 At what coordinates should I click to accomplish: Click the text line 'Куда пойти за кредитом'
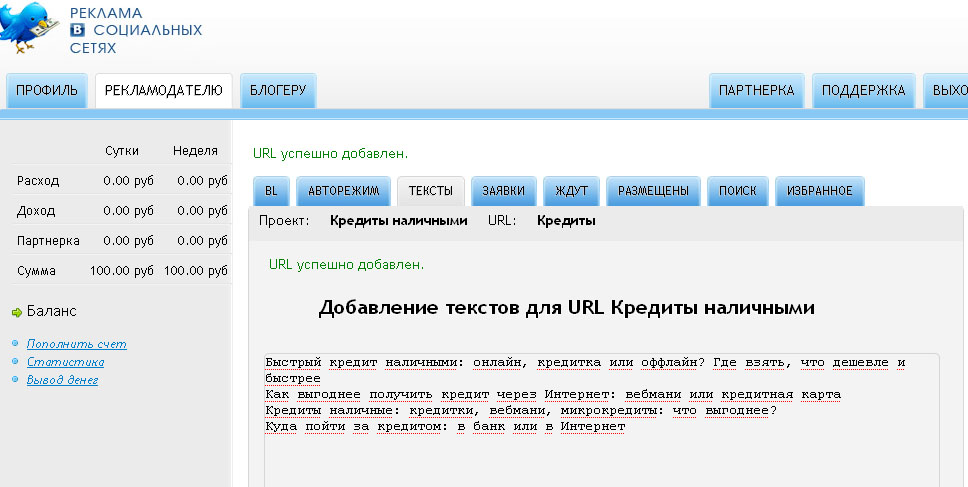[x=445, y=427]
